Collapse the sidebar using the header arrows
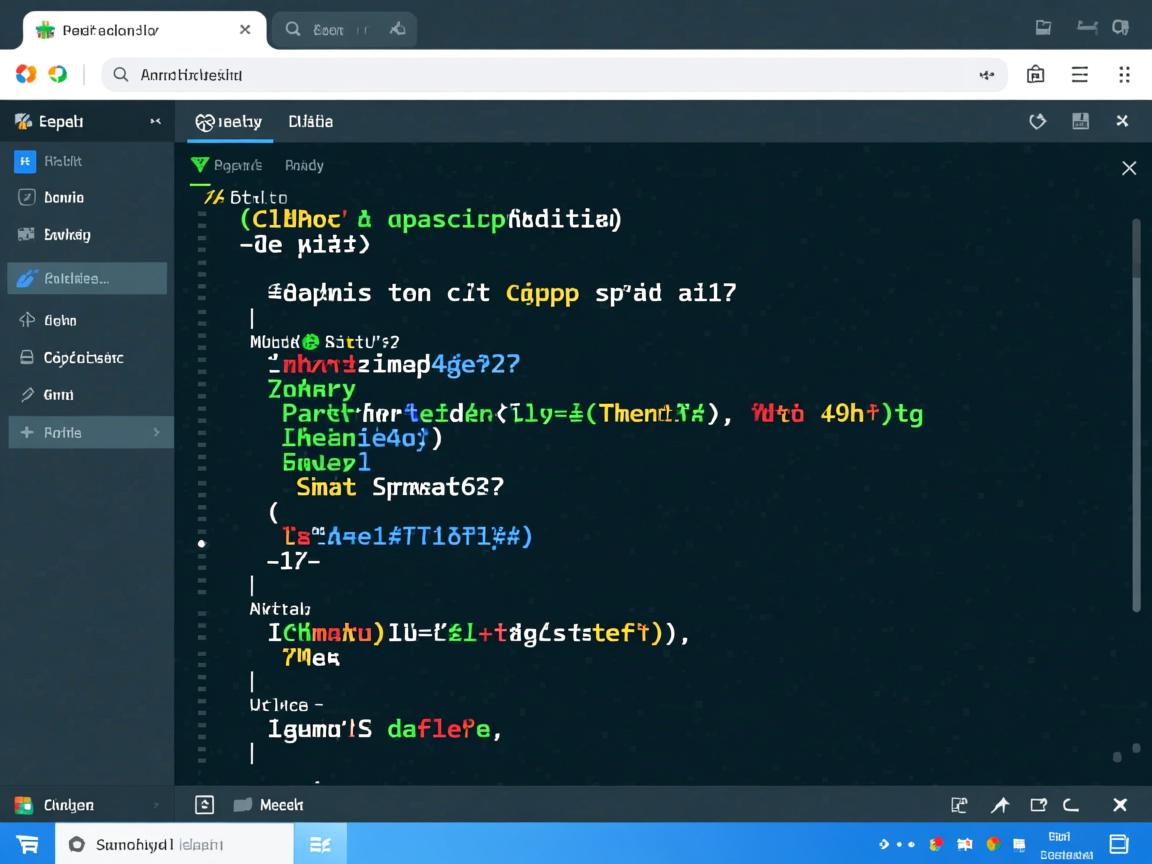Screen dimensions: 1152x864 [155, 121]
